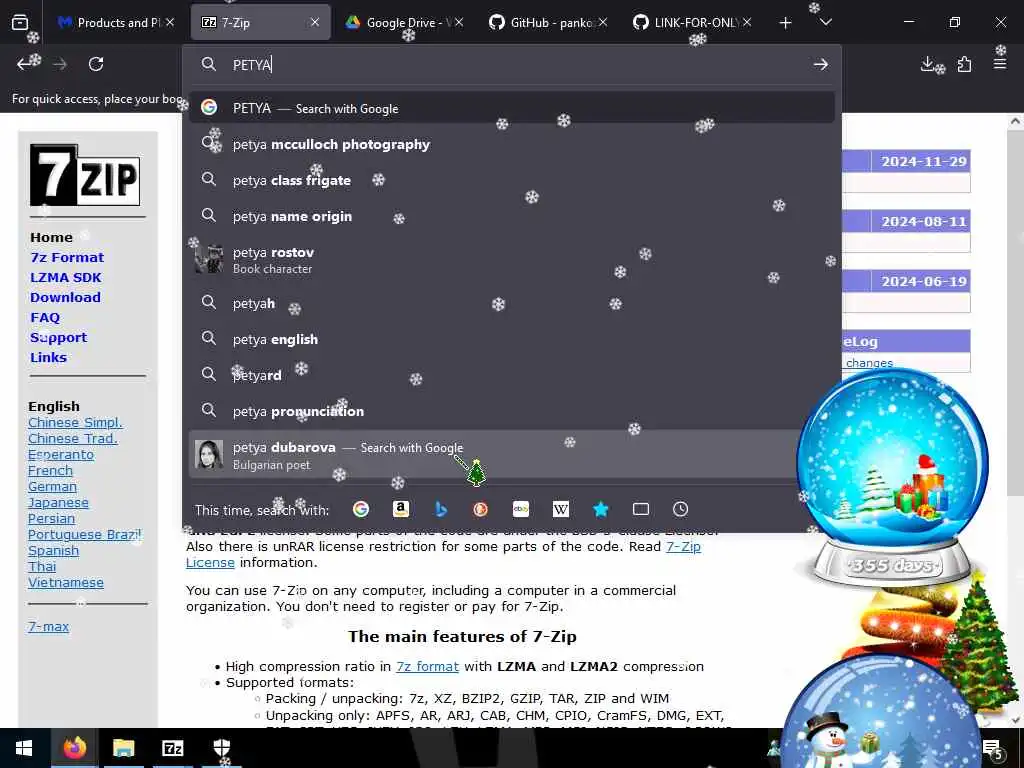Search this time with Wikipedia icon
1024x768 pixels.
pos(560,509)
